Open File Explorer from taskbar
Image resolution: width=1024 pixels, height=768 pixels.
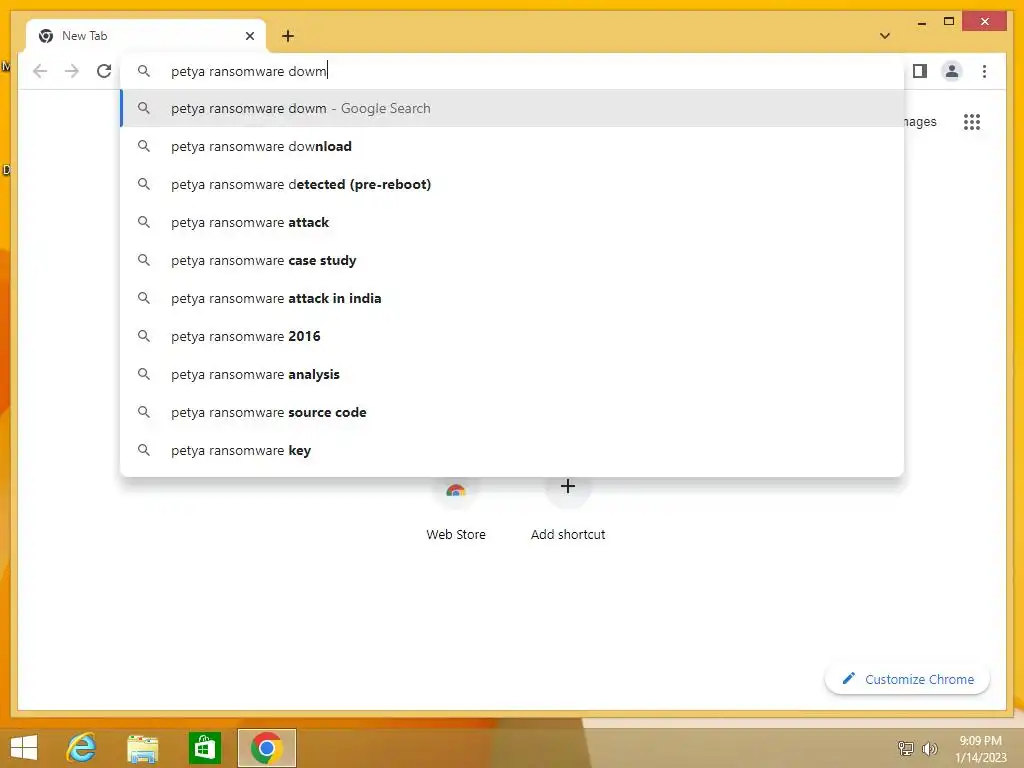142,748
